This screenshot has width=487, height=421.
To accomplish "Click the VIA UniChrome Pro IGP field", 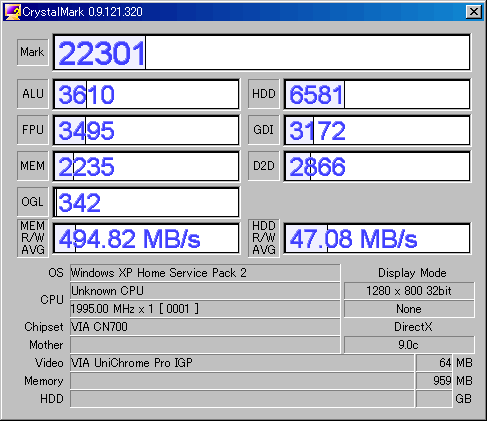I will click(x=242, y=363).
